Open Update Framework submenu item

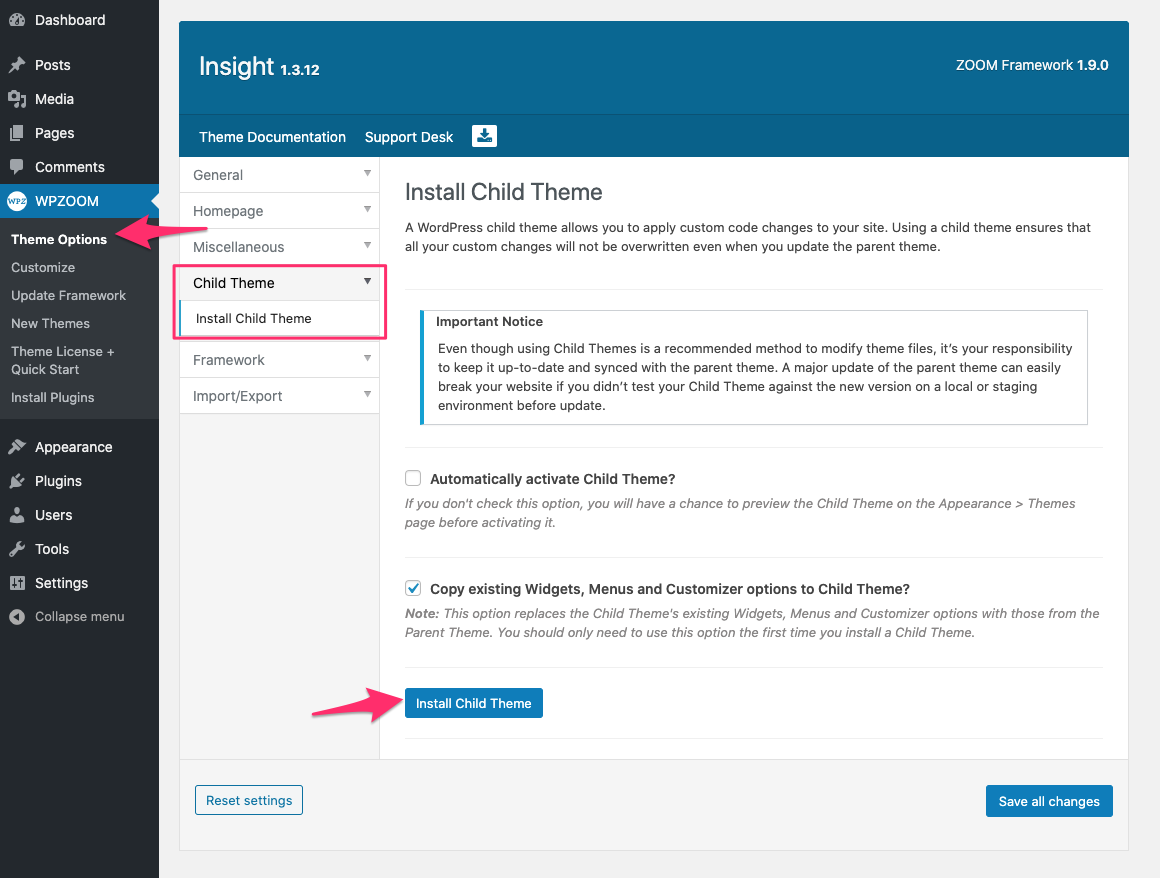69,296
